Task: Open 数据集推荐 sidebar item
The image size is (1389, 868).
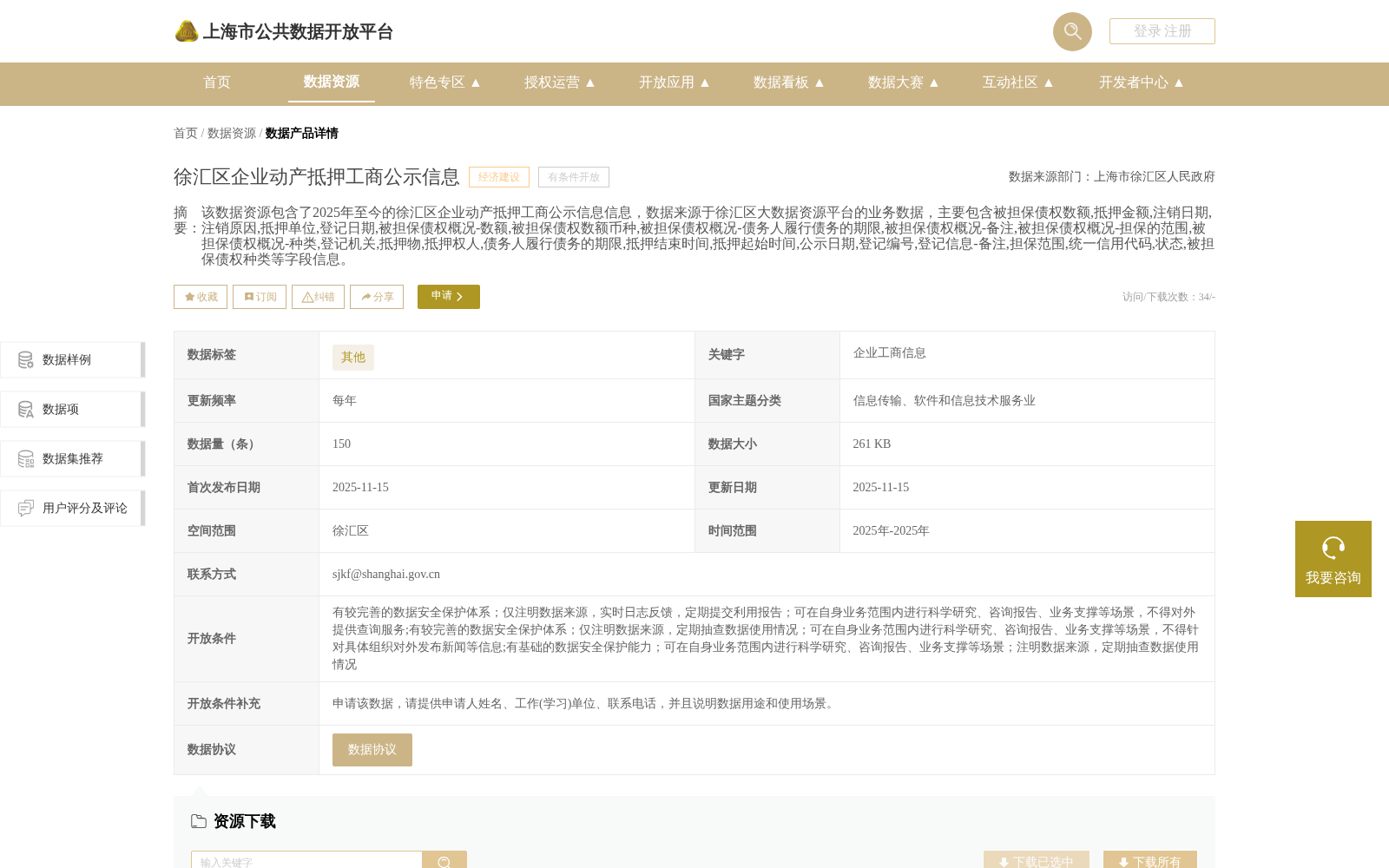Action: [x=73, y=458]
